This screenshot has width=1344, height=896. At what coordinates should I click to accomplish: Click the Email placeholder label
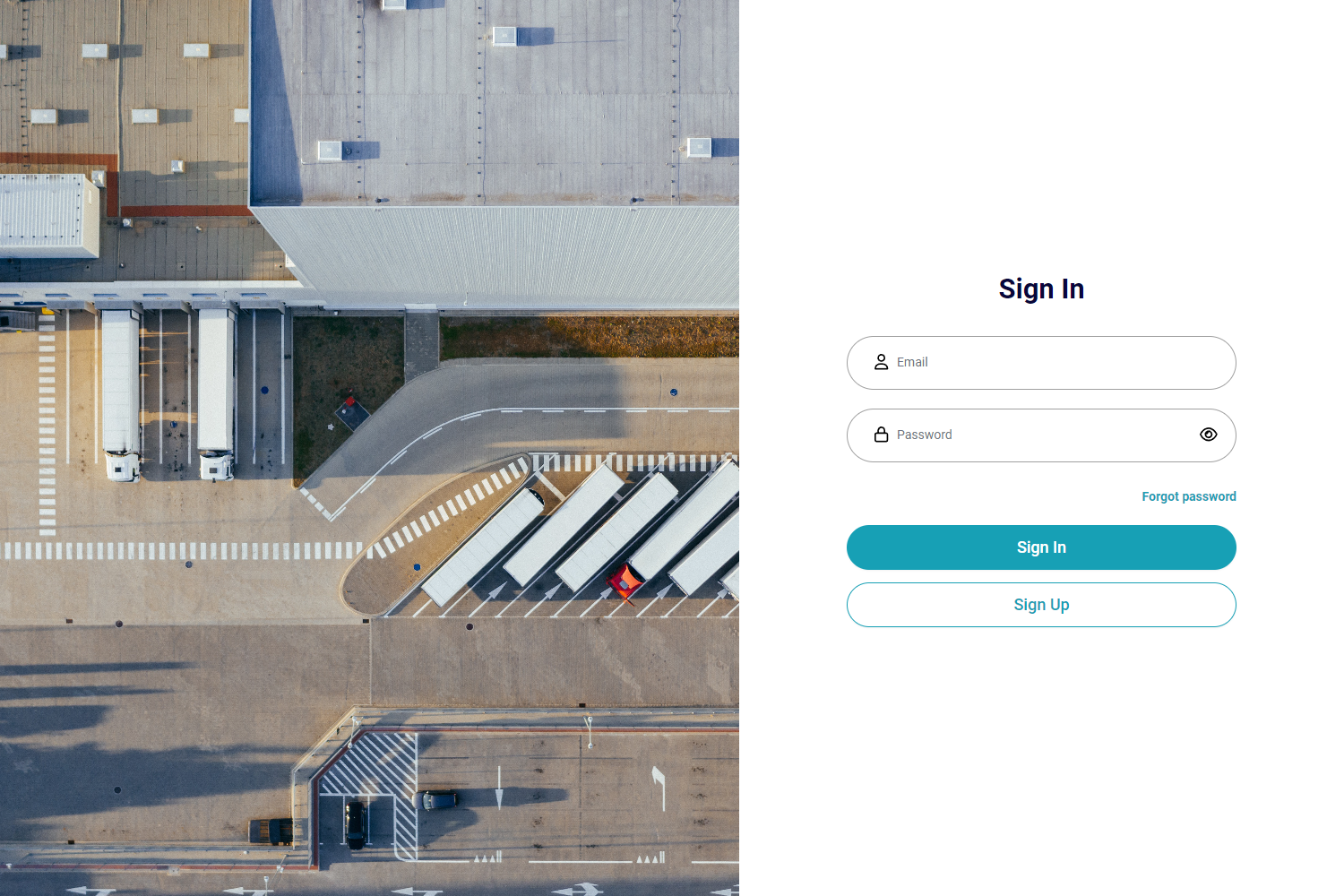pos(912,362)
